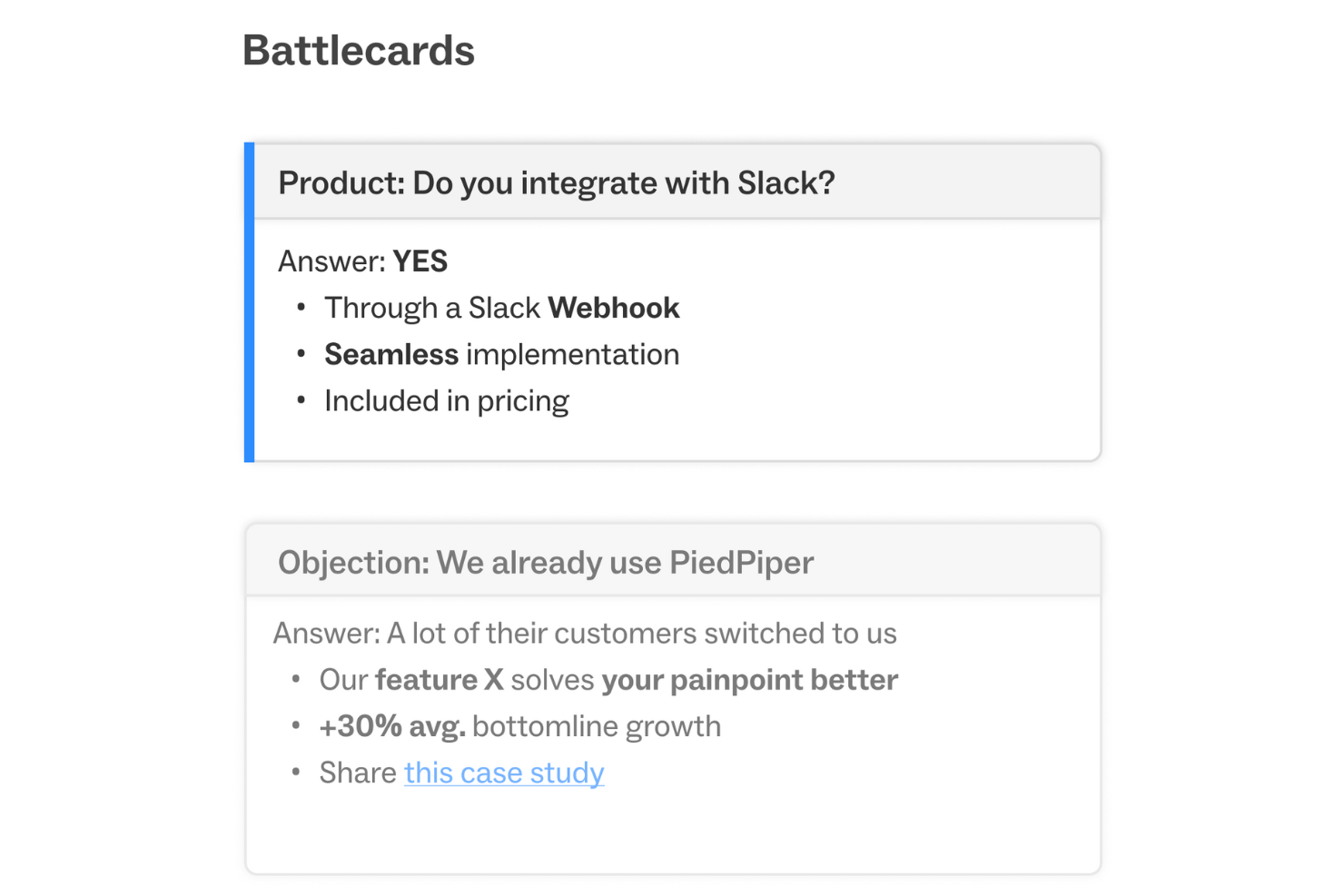Click the word "solves" in Objection card
This screenshot has height=896, width=1344.
pos(552,680)
